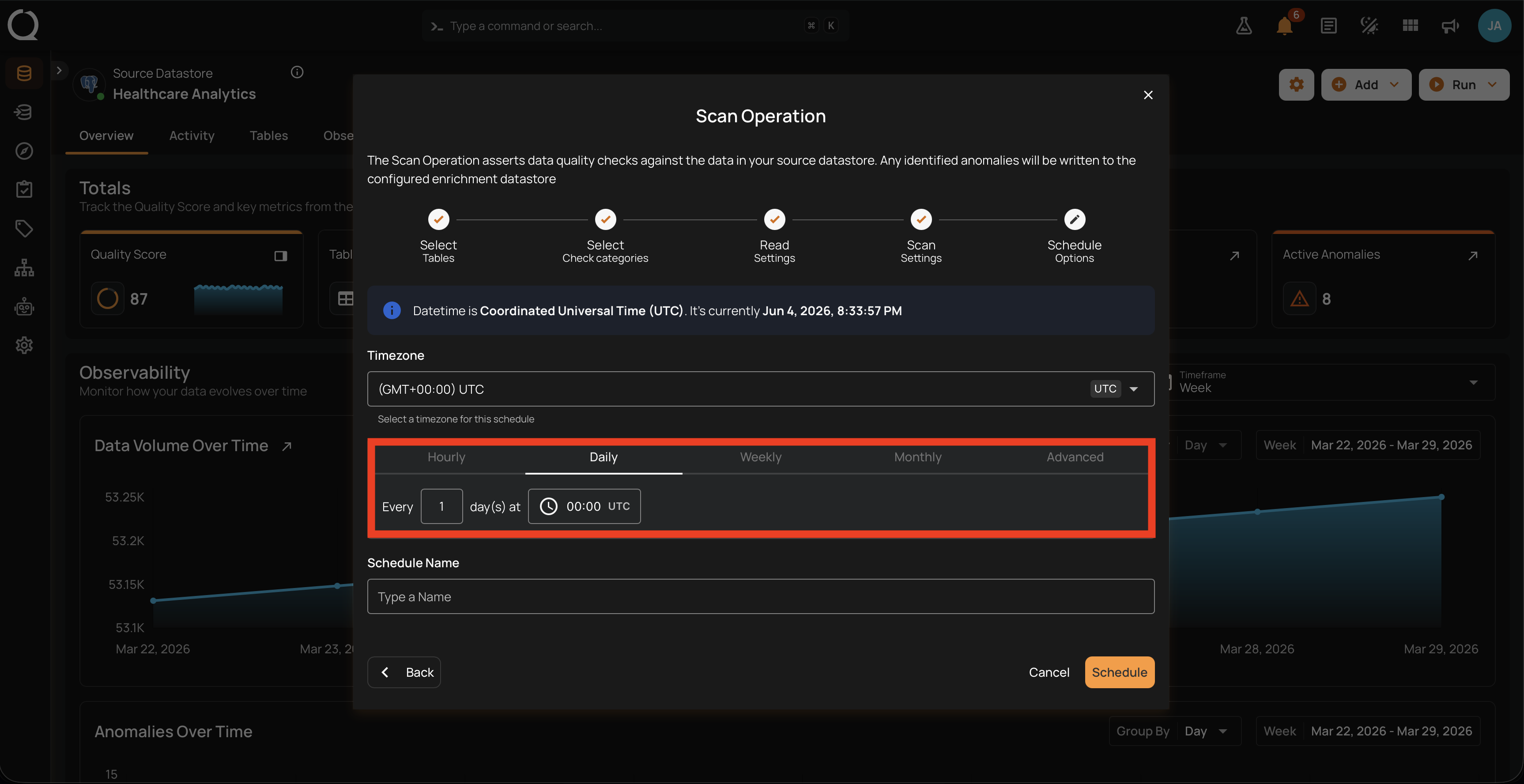The width and height of the screenshot is (1524, 784).
Task: Click the Healthcare Analytics datastore name
Action: point(185,94)
